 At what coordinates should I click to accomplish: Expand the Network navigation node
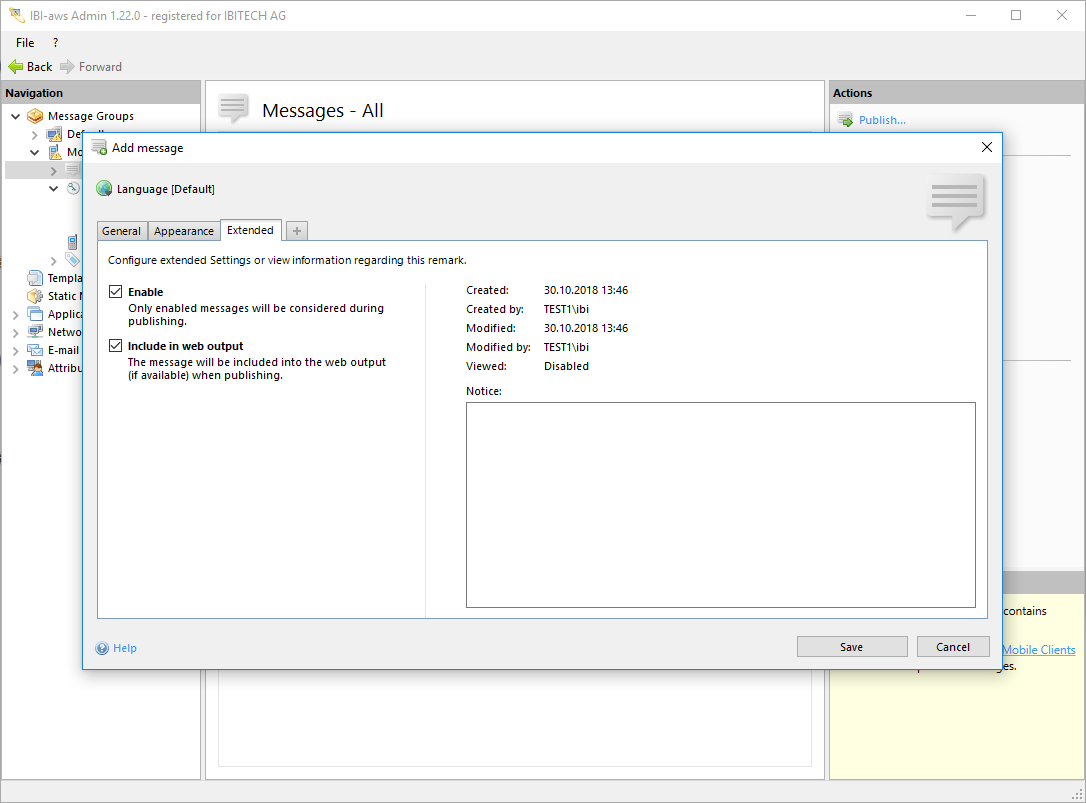pyautogui.click(x=16, y=333)
